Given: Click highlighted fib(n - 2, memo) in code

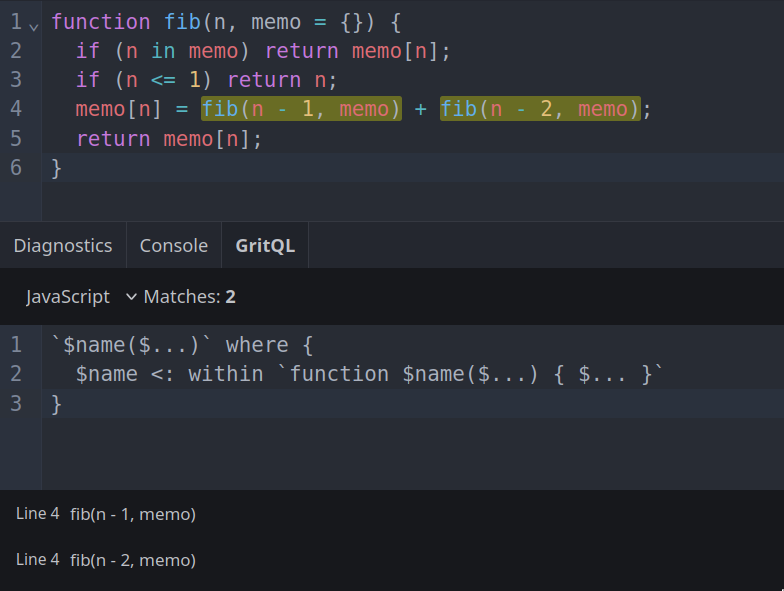Looking at the screenshot, I should pos(539,109).
